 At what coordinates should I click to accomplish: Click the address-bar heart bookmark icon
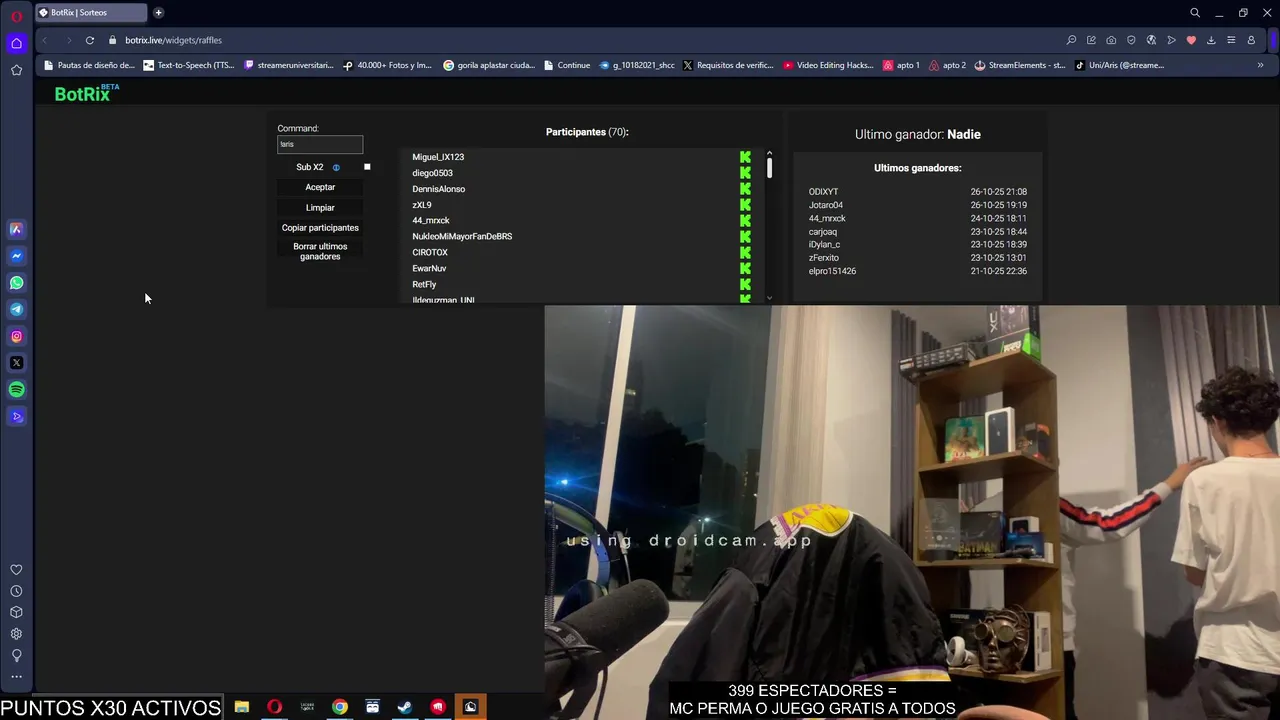pos(1191,40)
